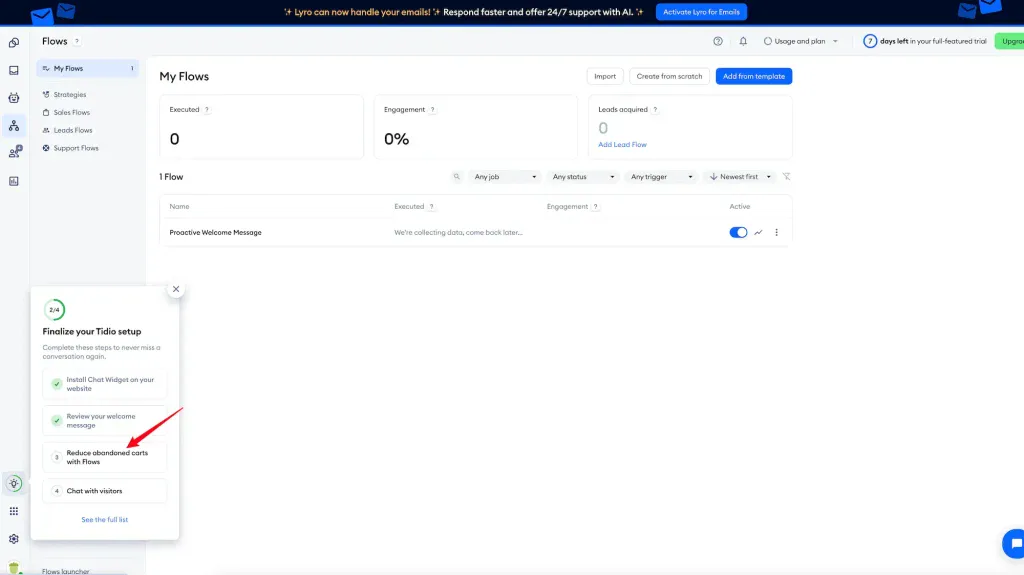This screenshot has height=575, width=1024.
Task: Select the Flows icon in left sidebar
Action: [14, 125]
